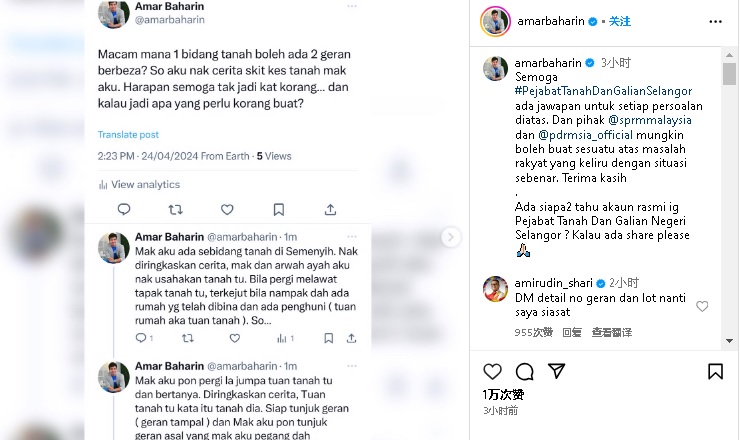Save the Instagram post with the bookmark icon
Image resolution: width=740 pixels, height=440 pixels.
(x=715, y=372)
